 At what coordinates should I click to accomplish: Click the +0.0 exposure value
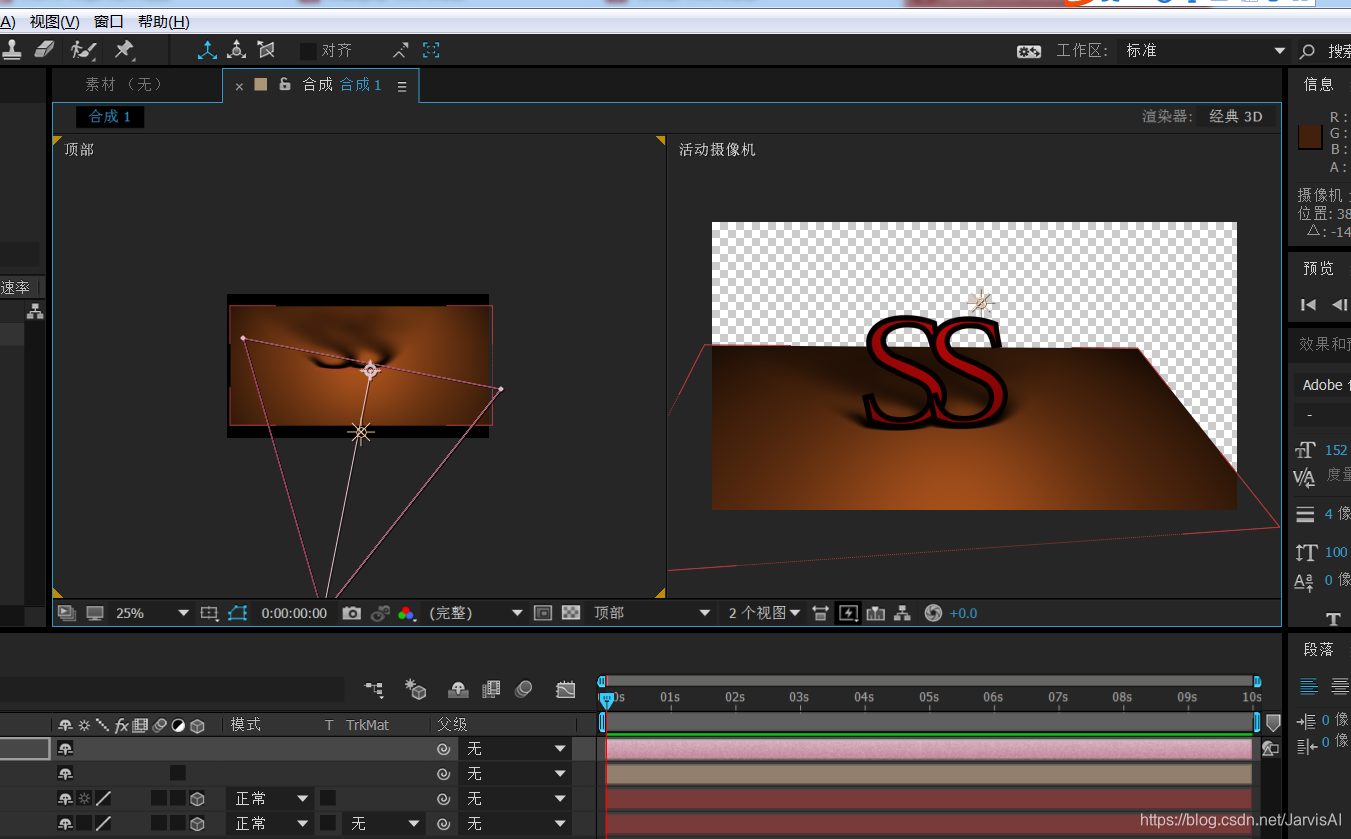point(963,613)
